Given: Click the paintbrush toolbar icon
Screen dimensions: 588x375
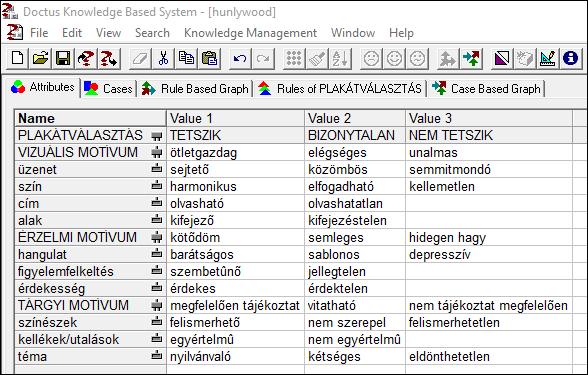Looking at the screenshot, I should pos(317,58).
